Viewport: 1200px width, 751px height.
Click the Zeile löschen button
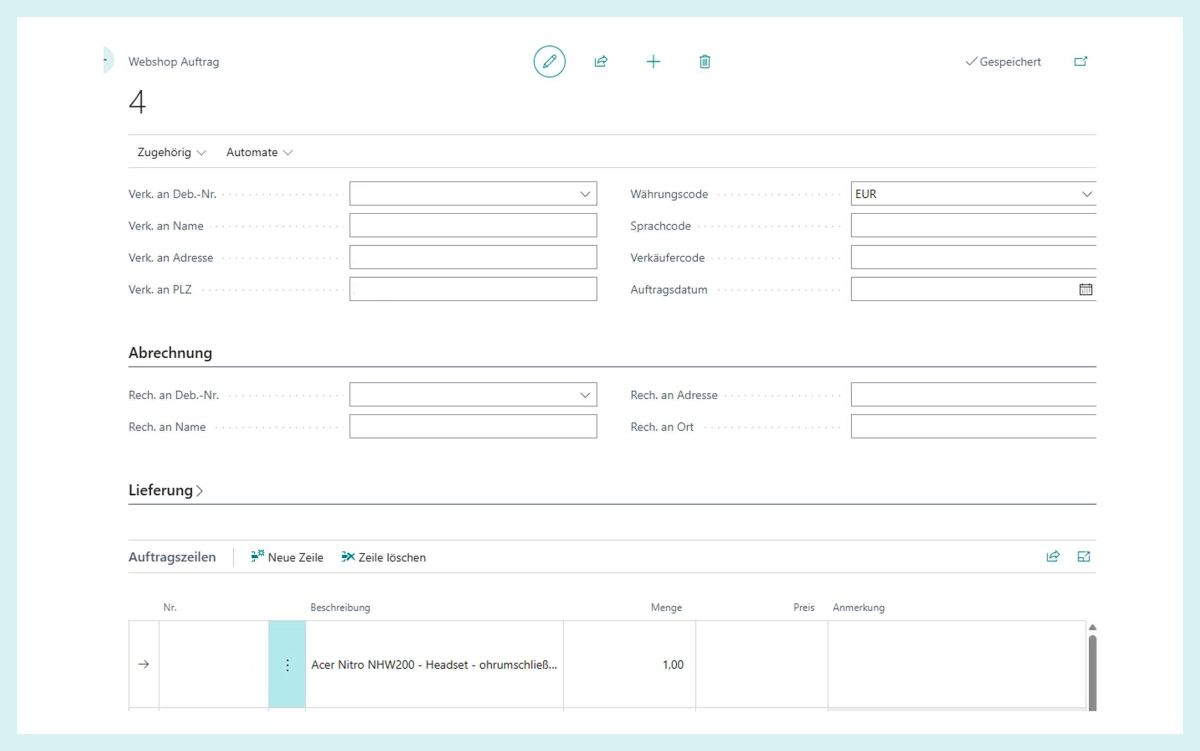coord(384,557)
